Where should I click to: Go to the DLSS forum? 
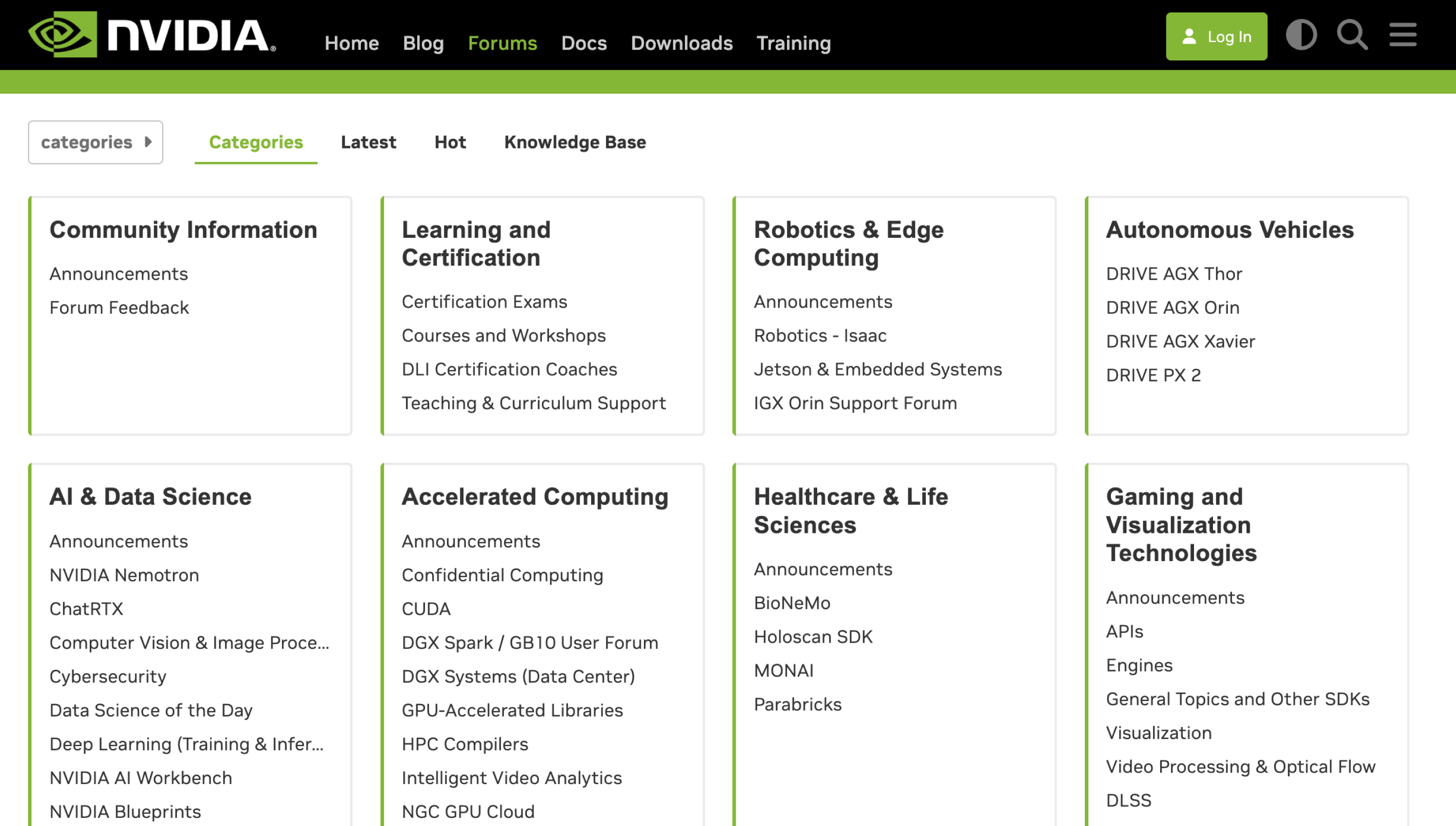pyautogui.click(x=1128, y=800)
